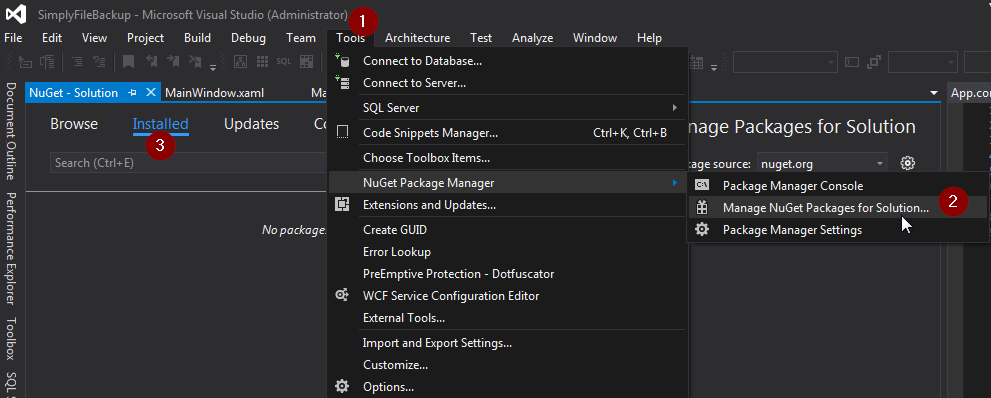
Task: Click the gear icon beside Options
Action: click(x=342, y=386)
